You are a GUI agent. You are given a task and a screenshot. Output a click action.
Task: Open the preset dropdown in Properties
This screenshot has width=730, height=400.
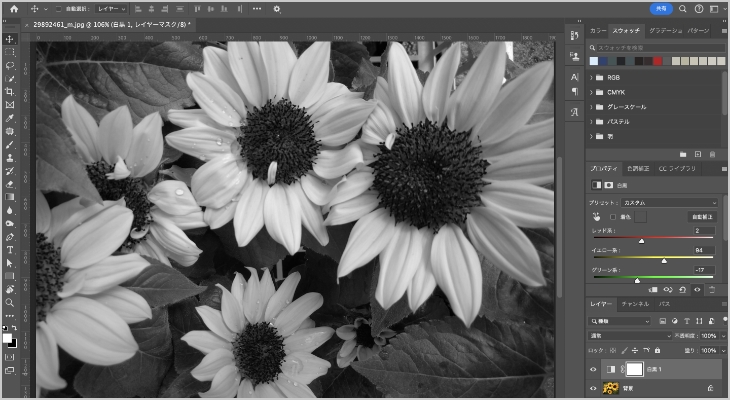pyautogui.click(x=670, y=203)
